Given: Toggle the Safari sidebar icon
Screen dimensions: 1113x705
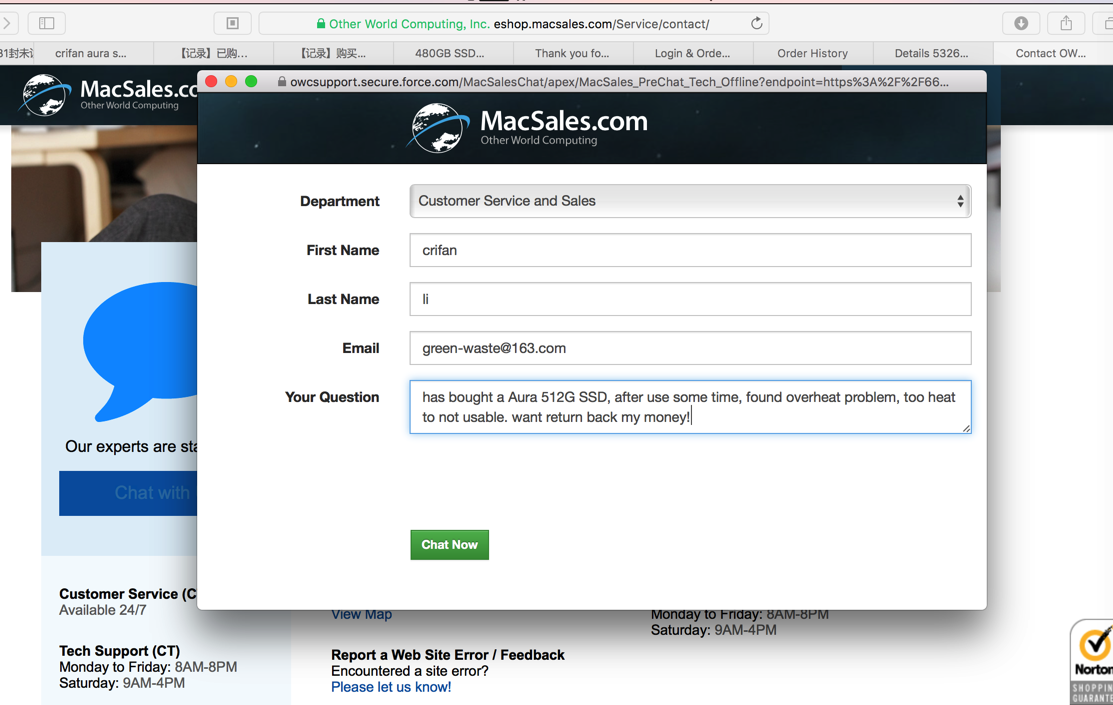Looking at the screenshot, I should click(x=47, y=23).
